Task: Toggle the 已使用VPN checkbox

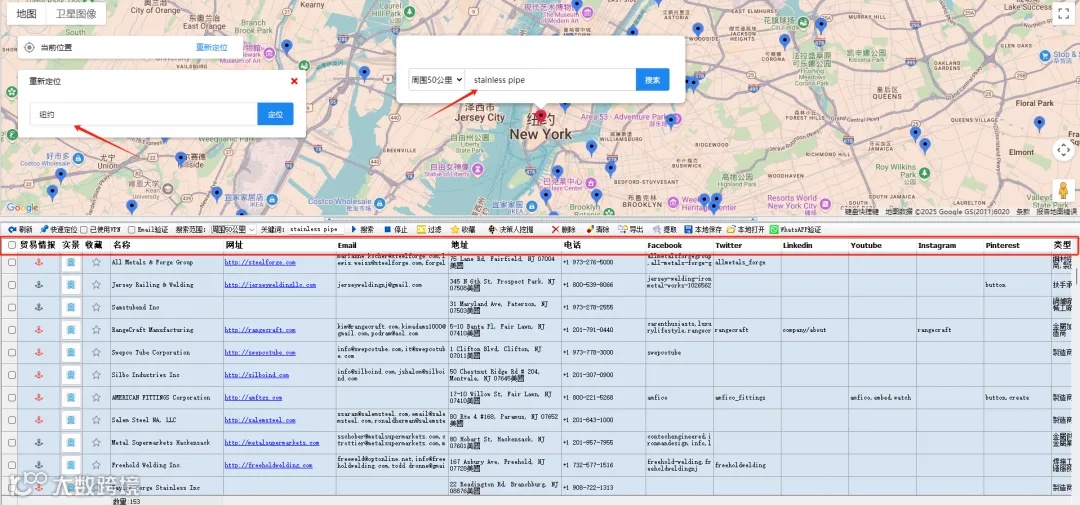Action: click(84, 229)
